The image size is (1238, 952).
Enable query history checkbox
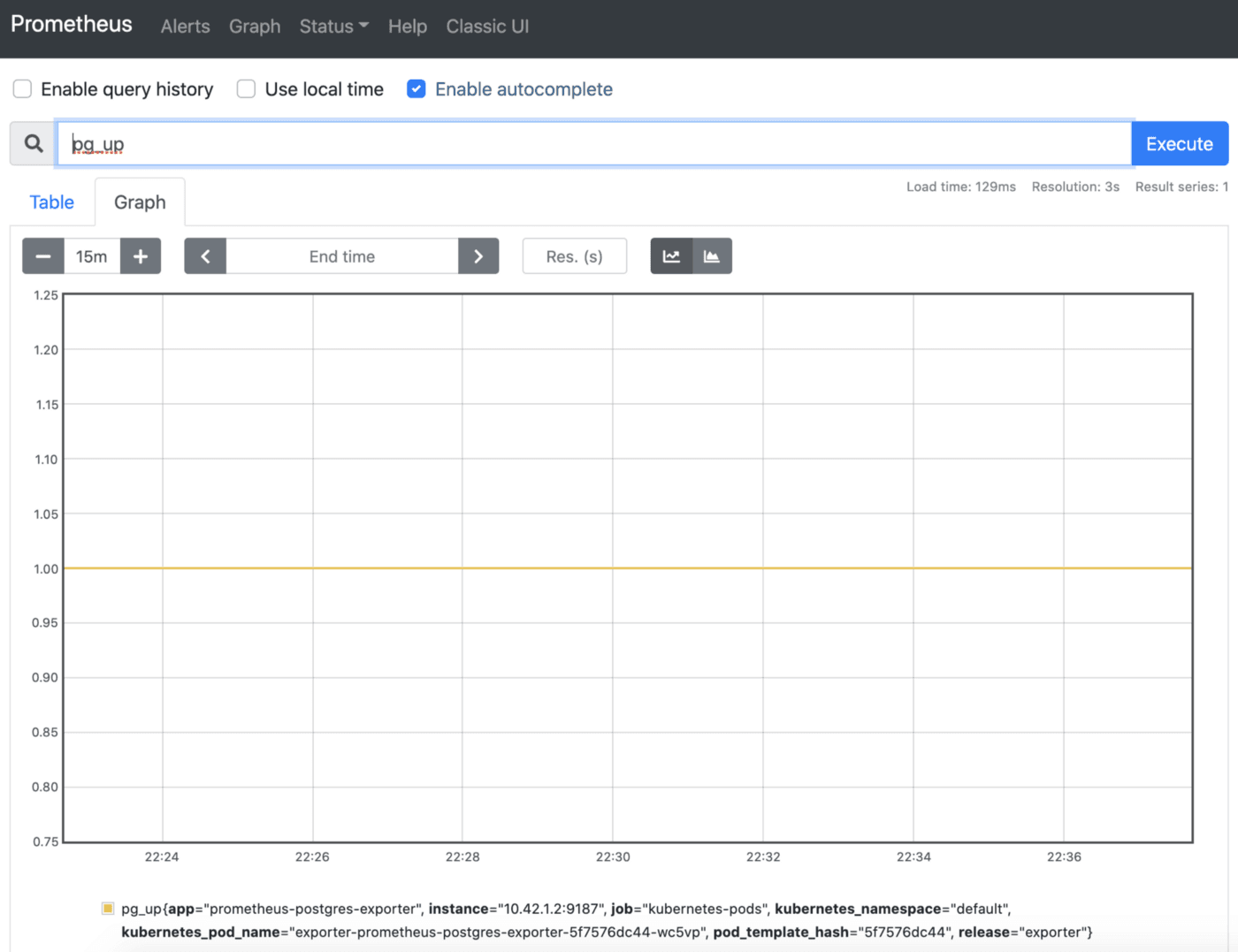[23, 89]
